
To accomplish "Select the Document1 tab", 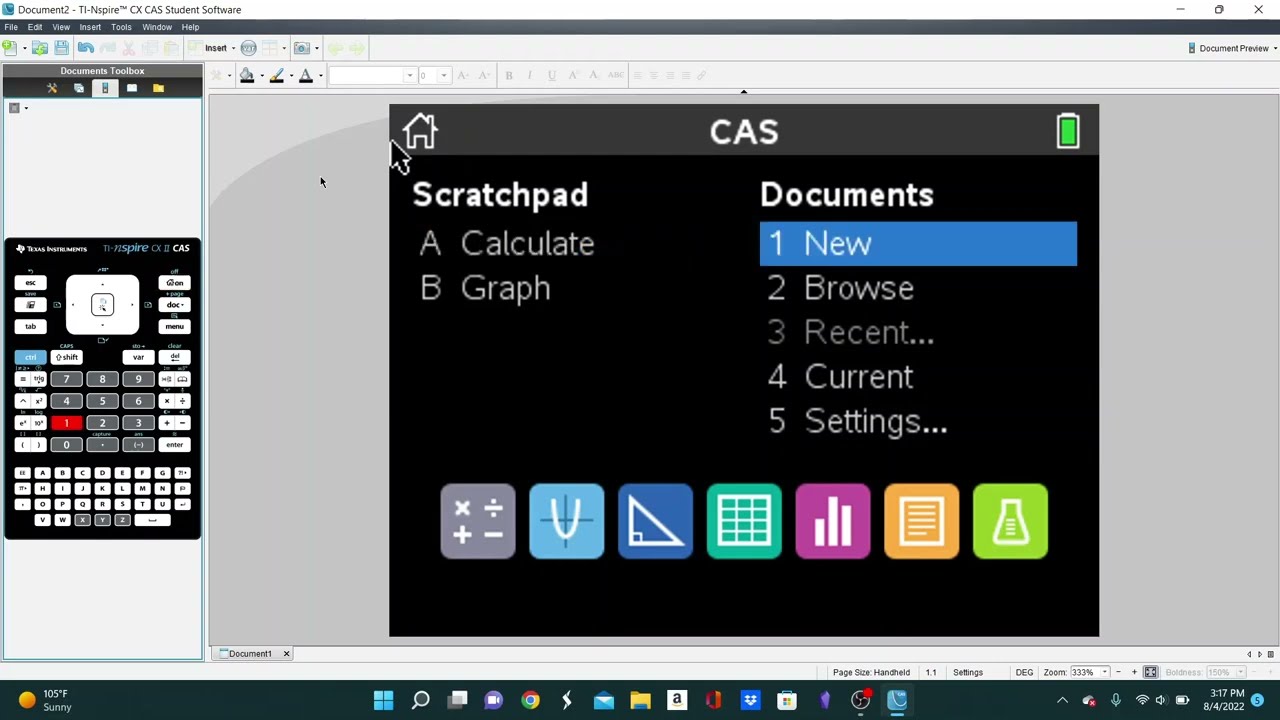I will (249, 654).
